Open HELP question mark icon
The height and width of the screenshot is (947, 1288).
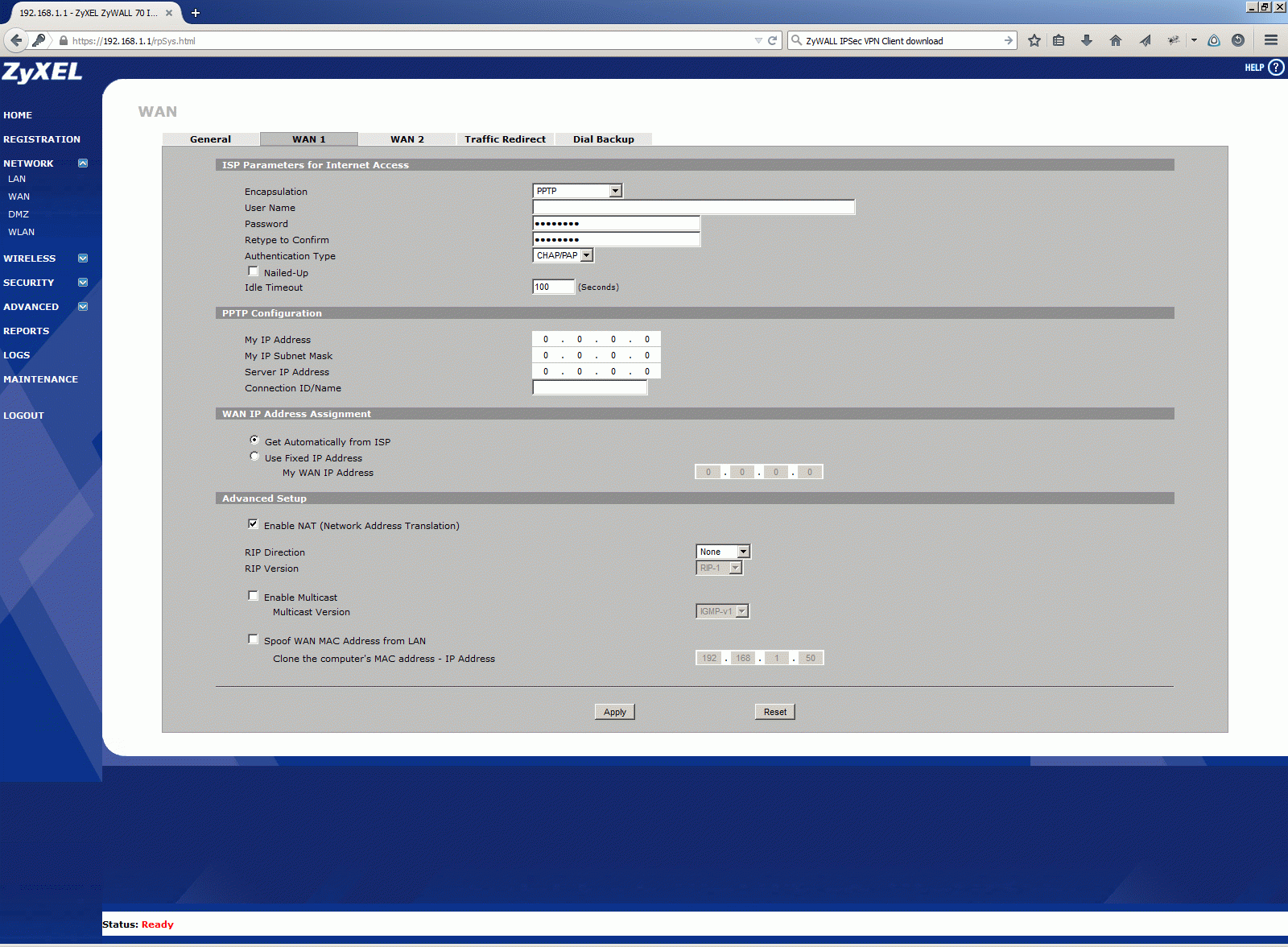click(1276, 68)
